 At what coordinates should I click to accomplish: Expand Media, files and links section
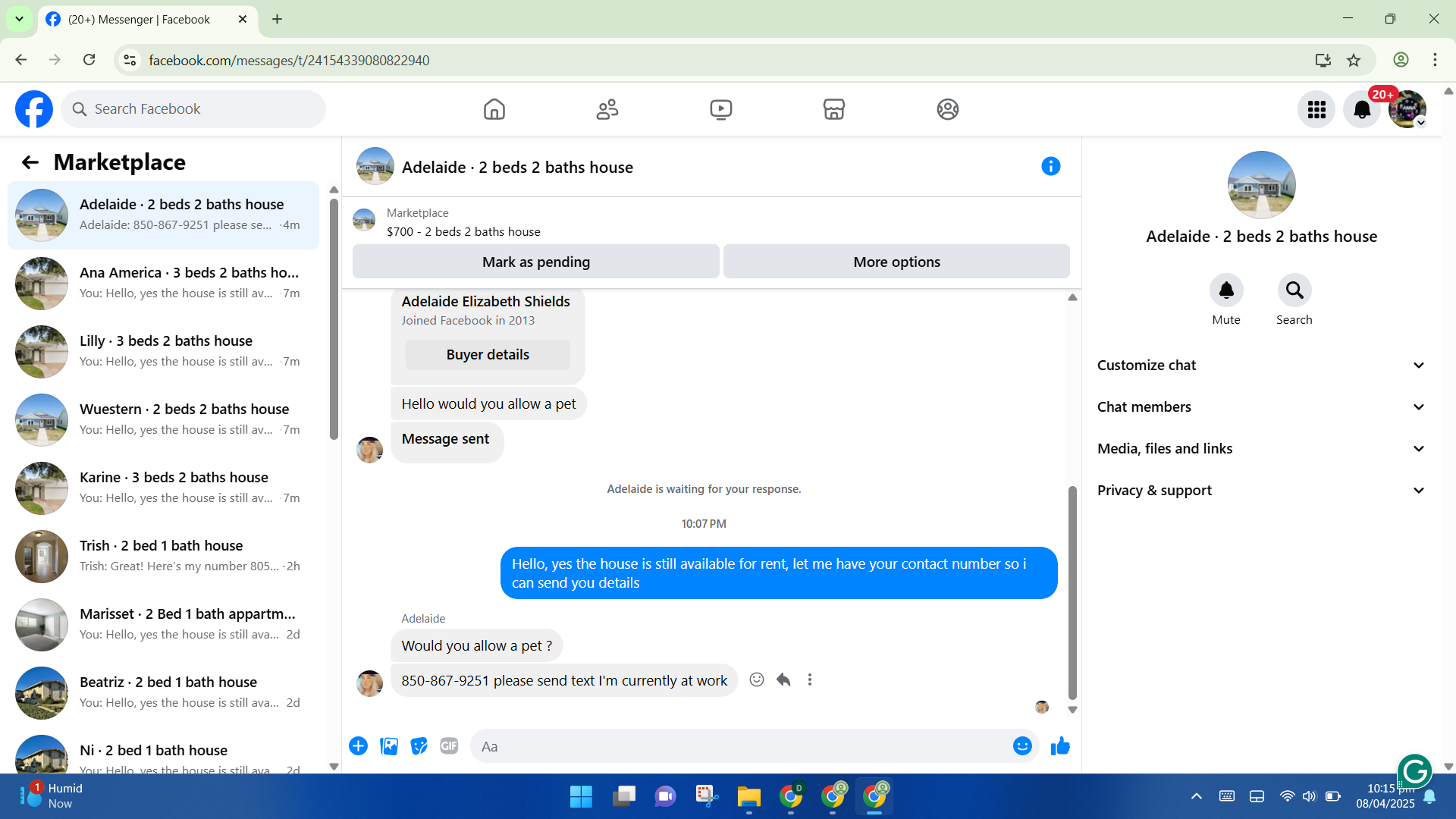tap(1261, 449)
